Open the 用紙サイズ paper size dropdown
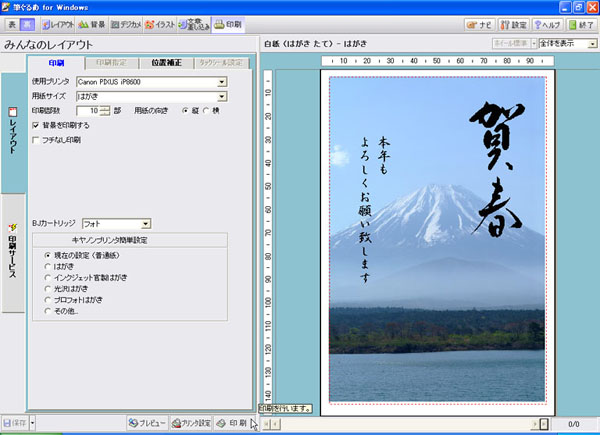The width and height of the screenshot is (600, 435). (x=222, y=95)
